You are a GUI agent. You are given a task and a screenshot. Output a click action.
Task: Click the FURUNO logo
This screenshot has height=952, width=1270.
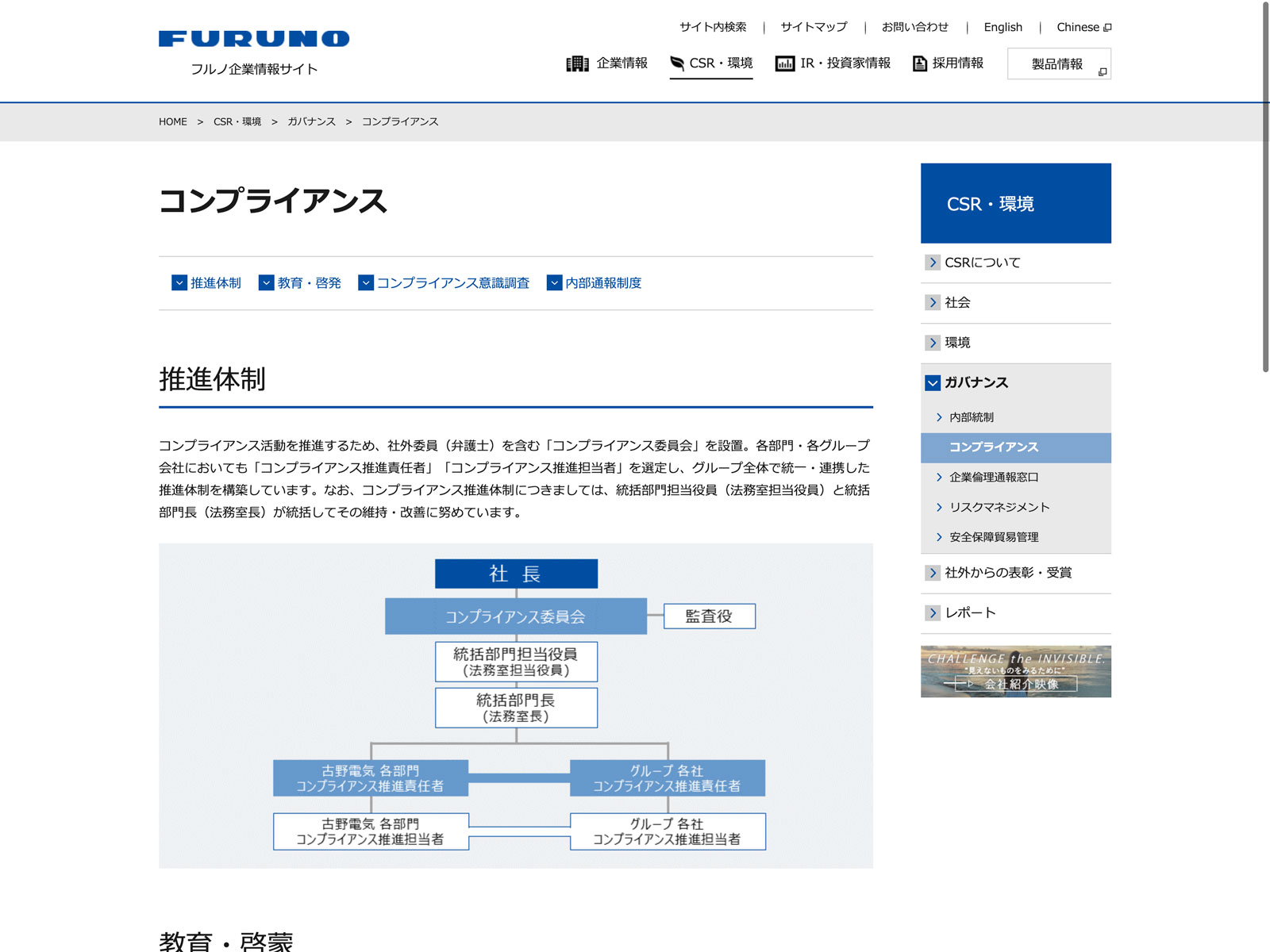254,39
